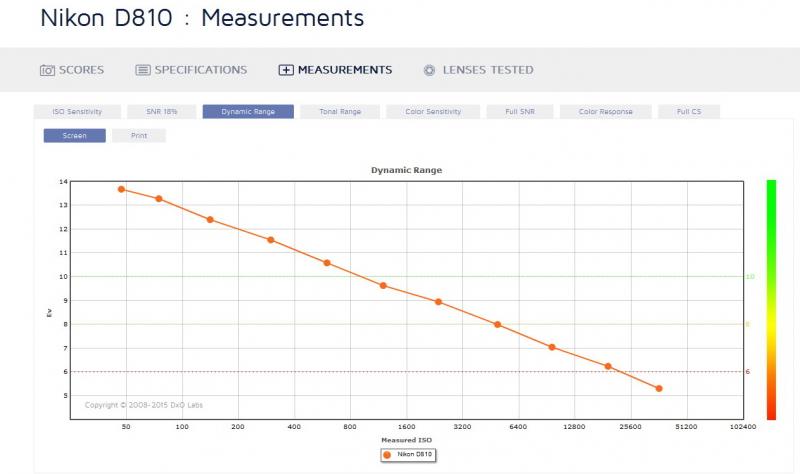This screenshot has height=474, width=800.
Task: Select the Print view mode
Action: click(x=139, y=135)
